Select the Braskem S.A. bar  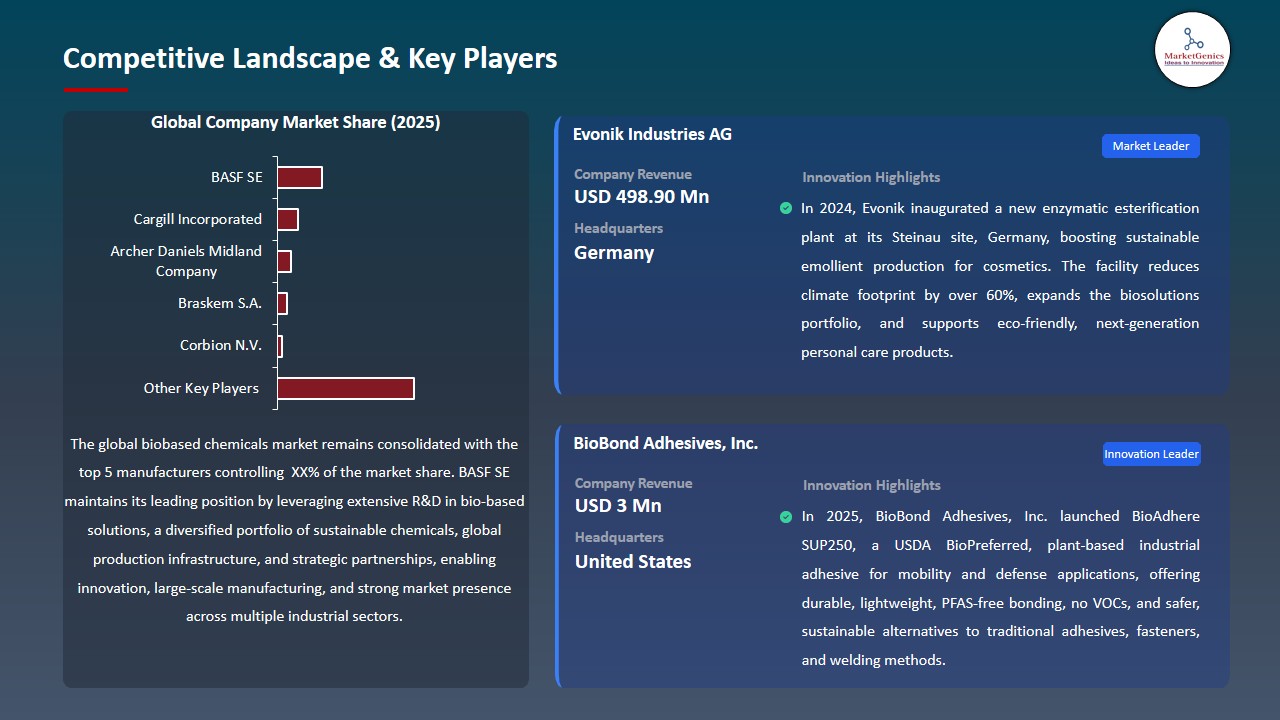tap(282, 303)
